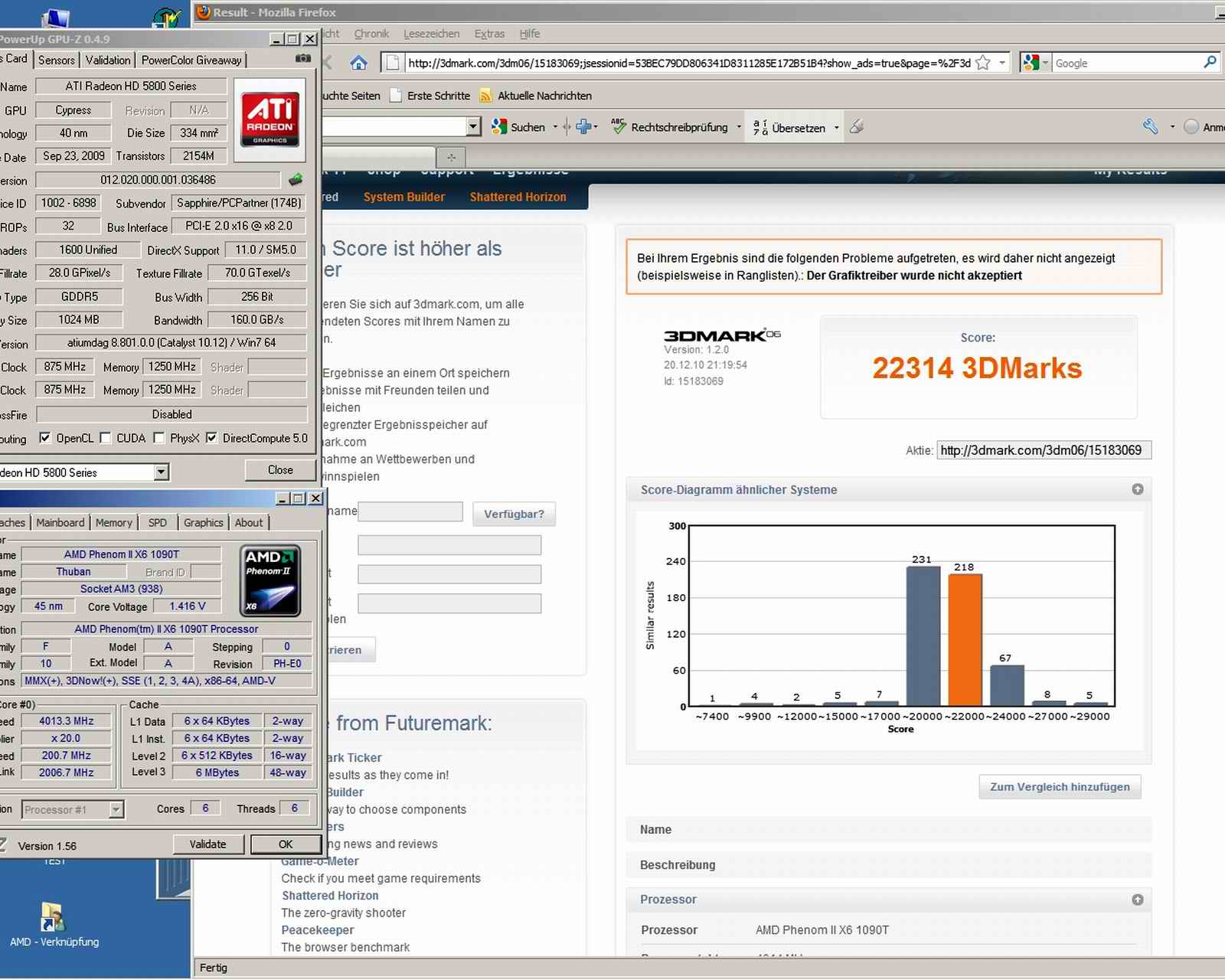Click the magnifier in the Google search box
The width and height of the screenshot is (1225, 980).
(x=1210, y=63)
